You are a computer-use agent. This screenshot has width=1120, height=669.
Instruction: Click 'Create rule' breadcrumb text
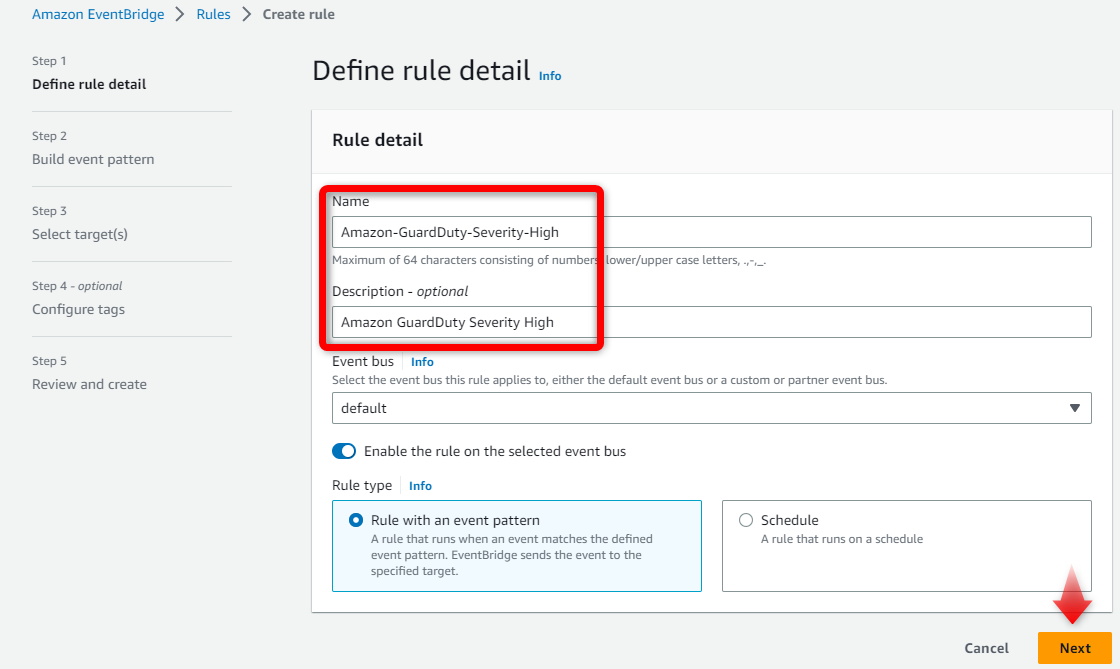pos(299,14)
